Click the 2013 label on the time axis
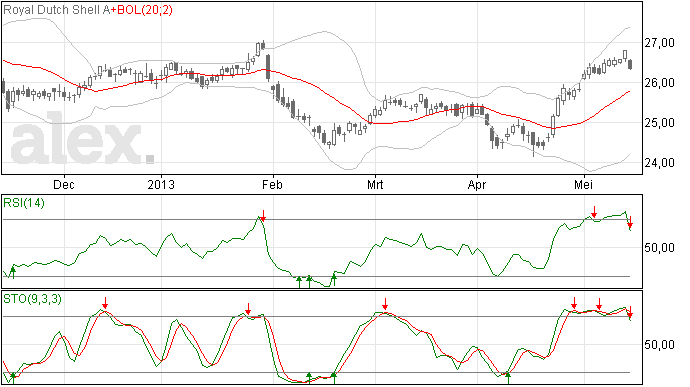The height and width of the screenshot is (387, 690). pyautogui.click(x=161, y=185)
